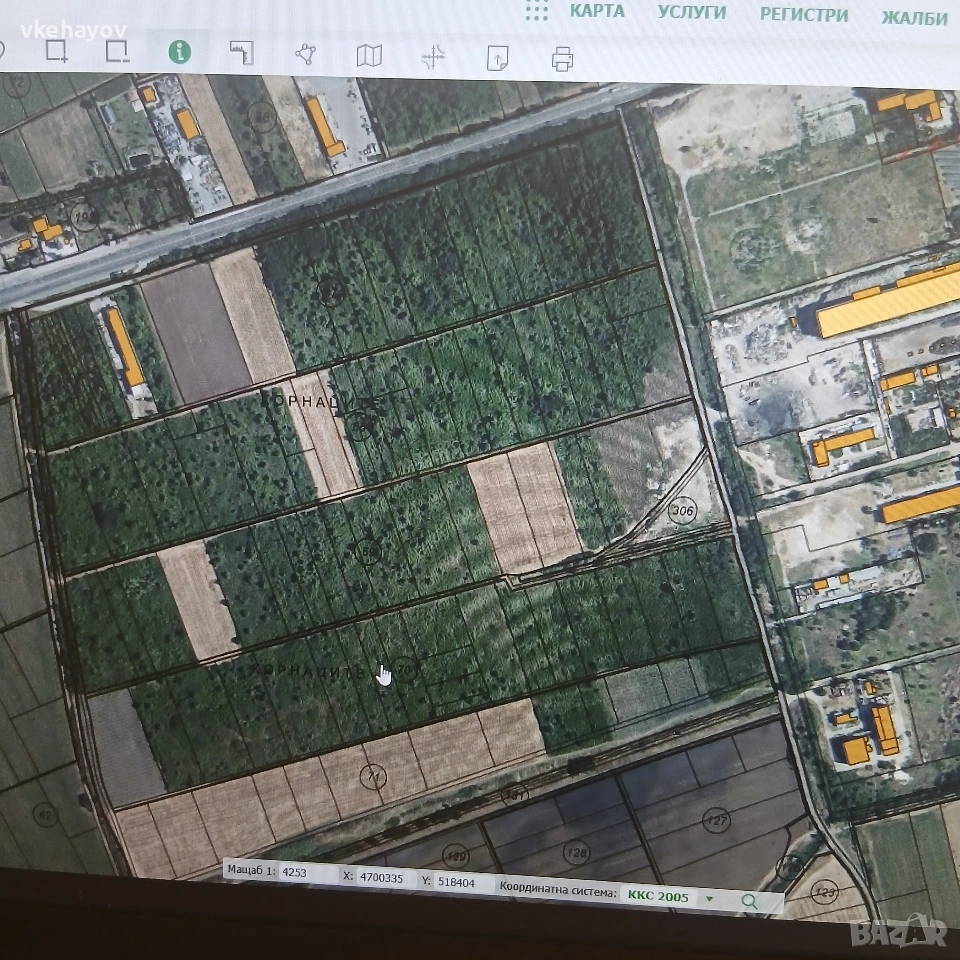Click the zoom-in rectangle tool

point(58,51)
